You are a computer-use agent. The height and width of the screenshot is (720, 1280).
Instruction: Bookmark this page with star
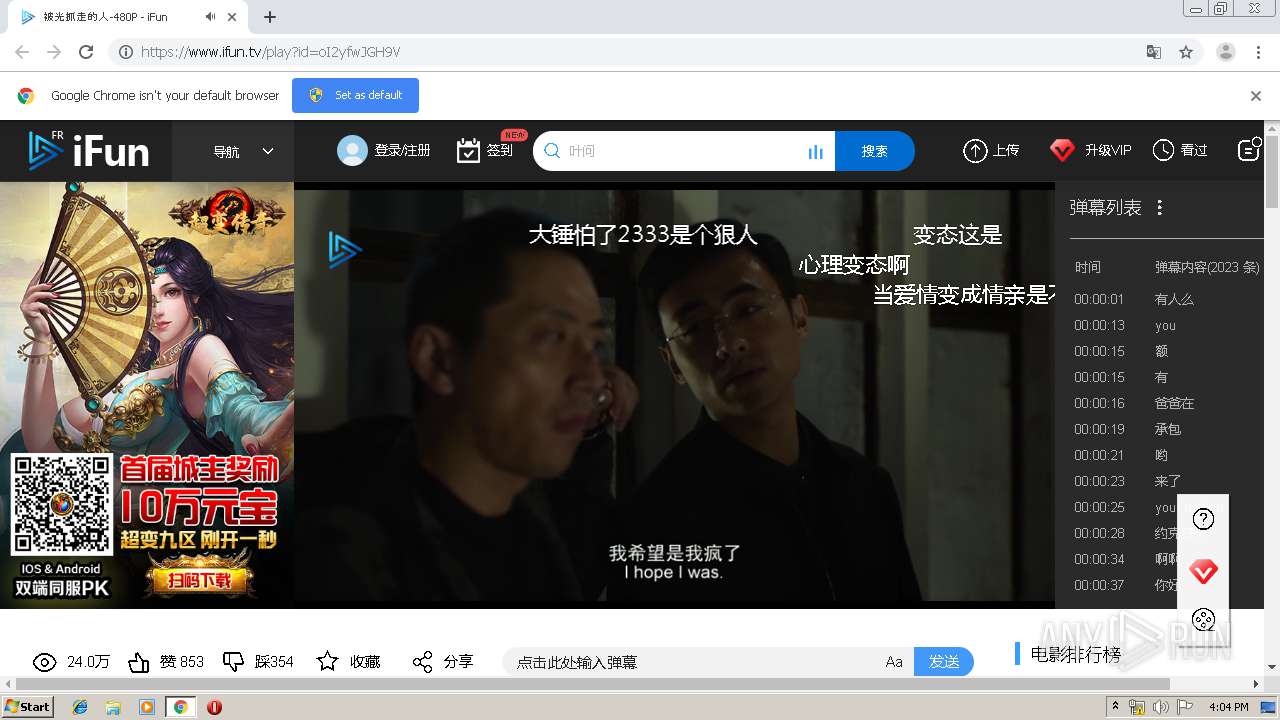[x=1186, y=52]
